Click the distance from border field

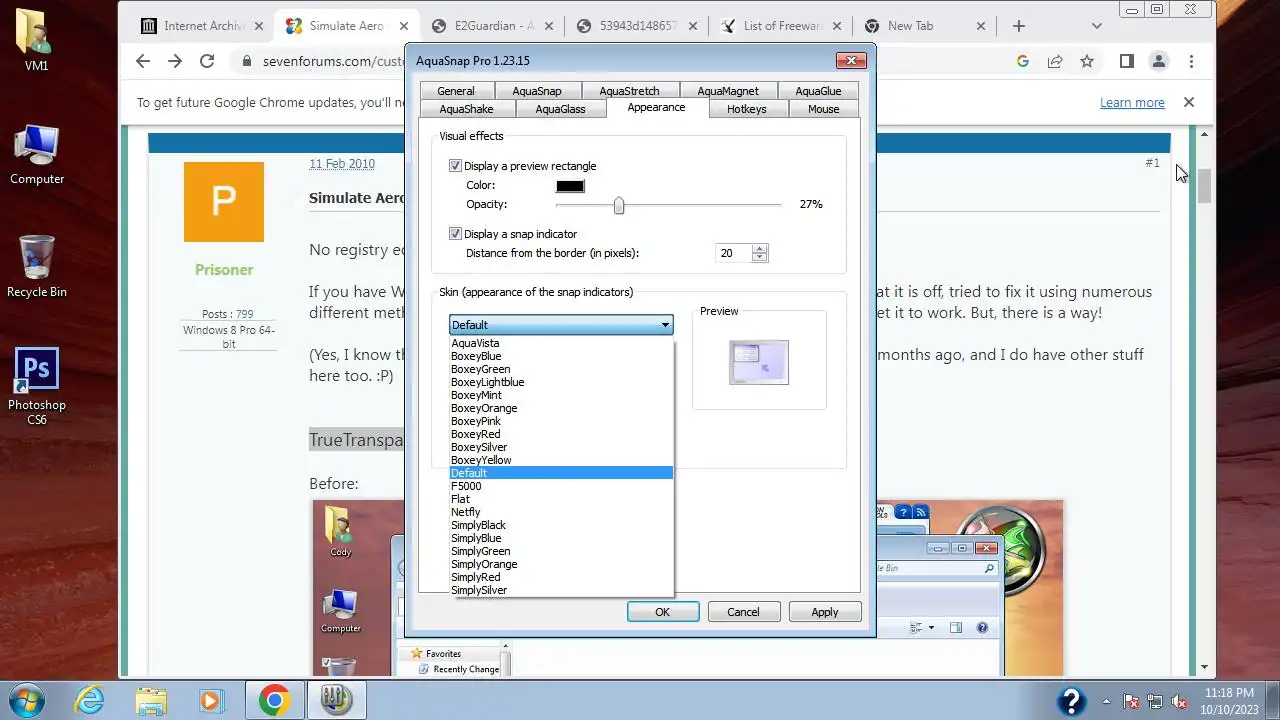pos(734,253)
